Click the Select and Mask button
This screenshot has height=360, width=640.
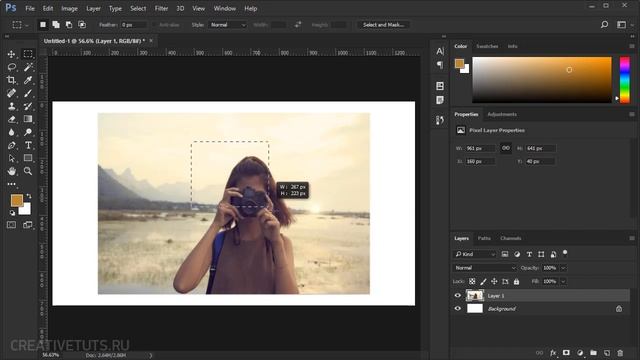pos(384,25)
